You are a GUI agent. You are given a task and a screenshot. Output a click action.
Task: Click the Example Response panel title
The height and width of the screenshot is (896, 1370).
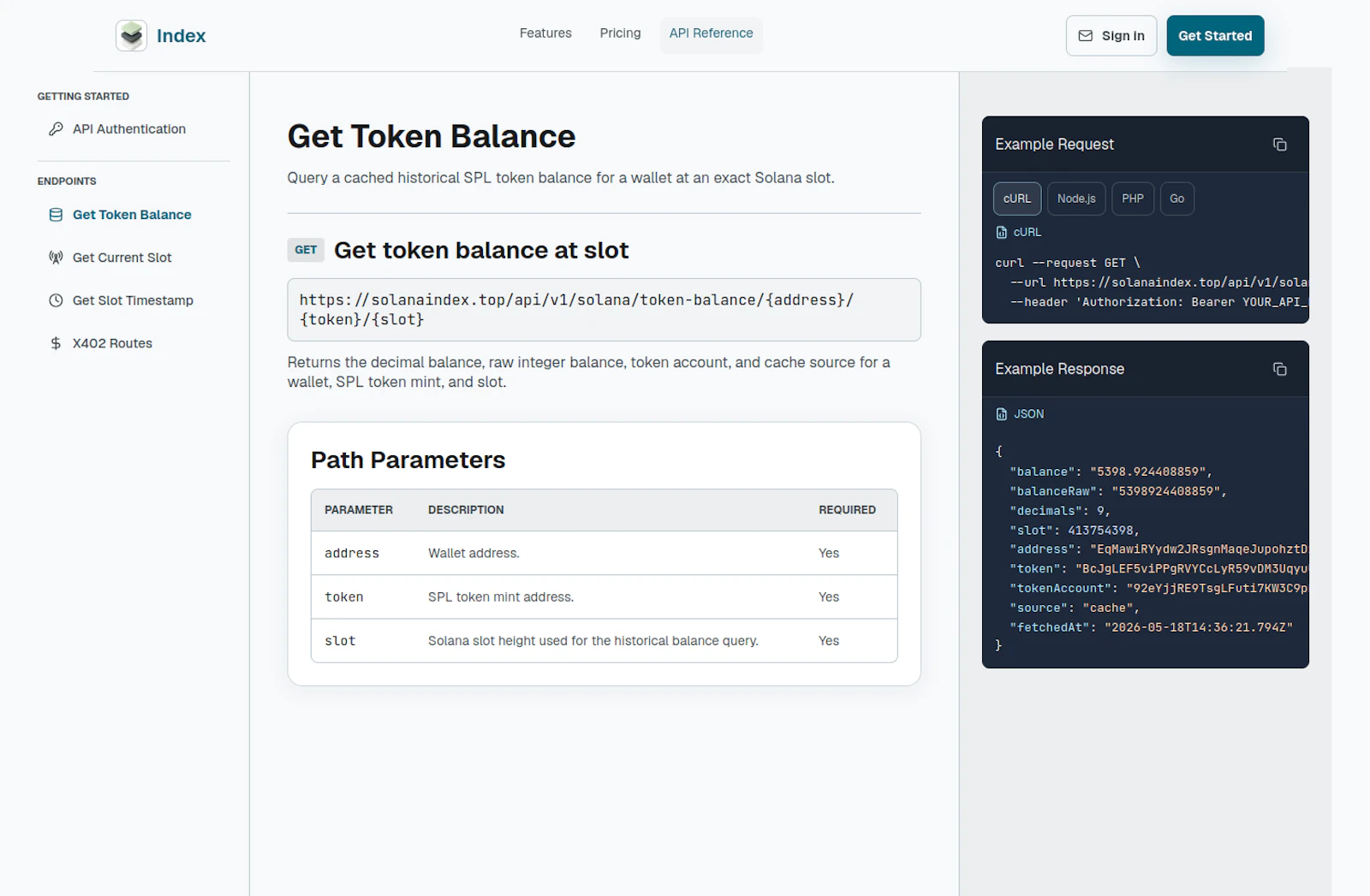tap(1060, 369)
